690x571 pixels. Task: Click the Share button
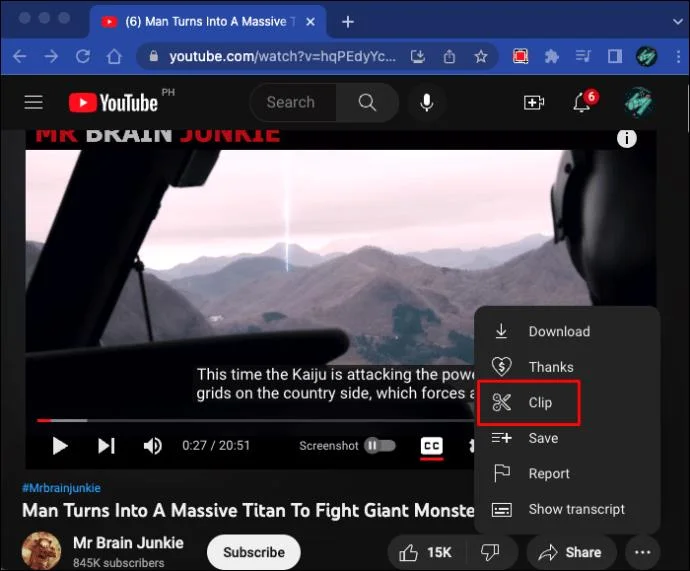pyautogui.click(x=570, y=552)
